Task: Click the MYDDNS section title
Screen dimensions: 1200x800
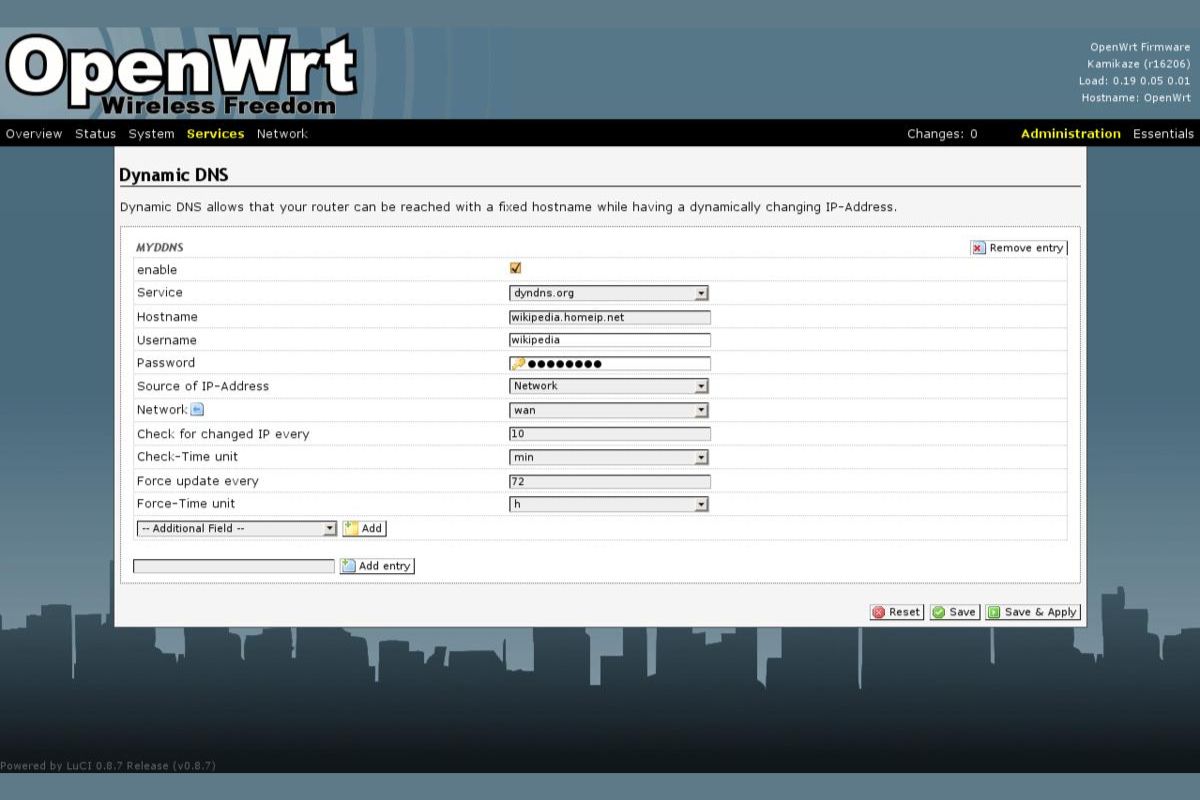Action: click(160, 247)
